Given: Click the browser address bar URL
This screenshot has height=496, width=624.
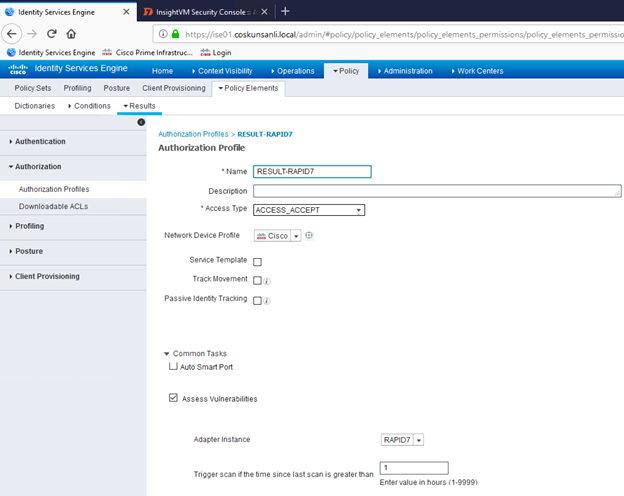Looking at the screenshot, I should tap(404, 34).
